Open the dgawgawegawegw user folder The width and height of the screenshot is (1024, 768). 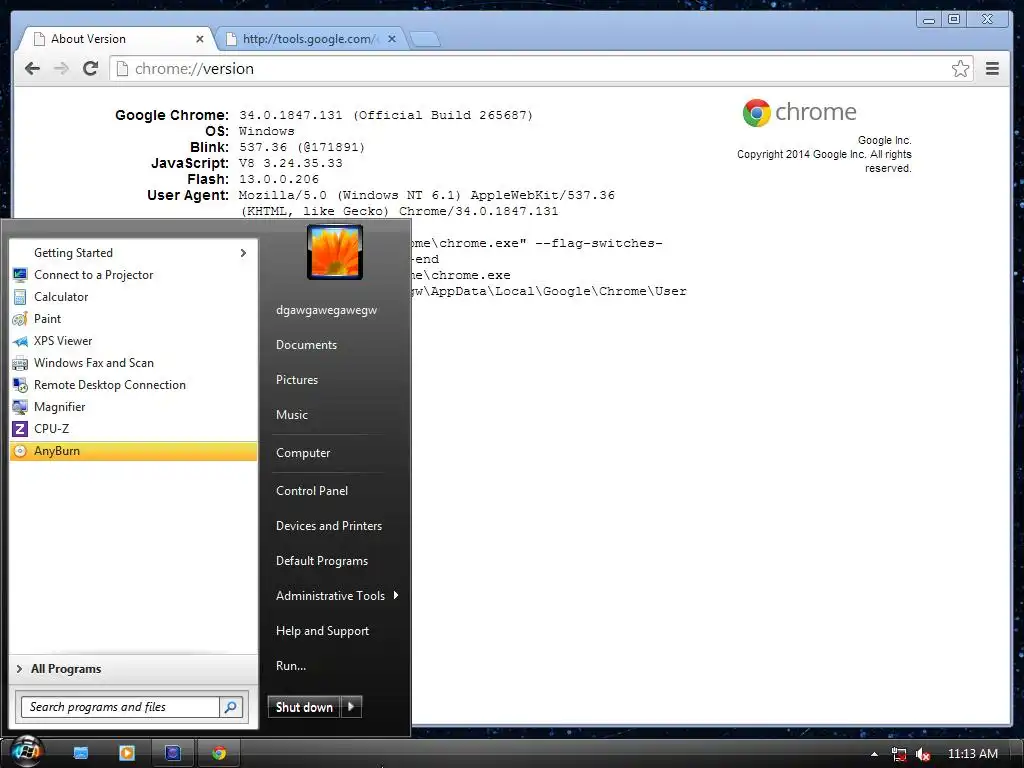[x=327, y=310]
